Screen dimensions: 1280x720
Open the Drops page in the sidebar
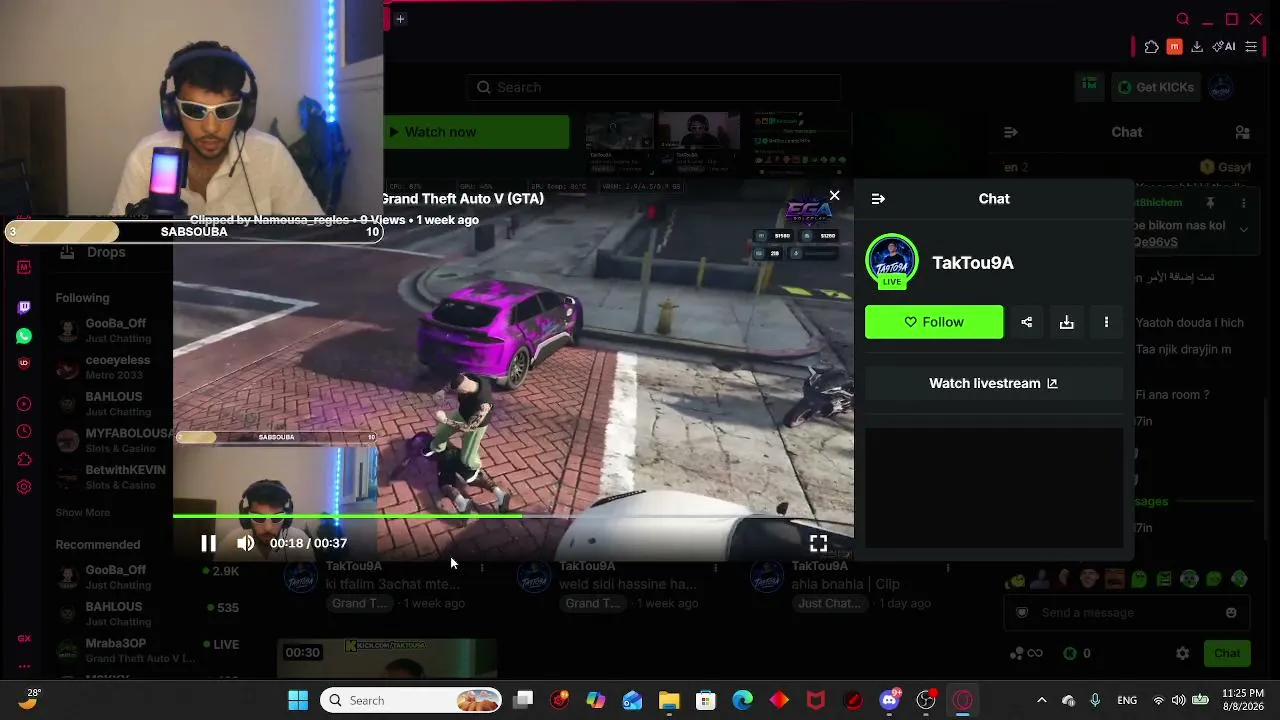click(x=105, y=252)
